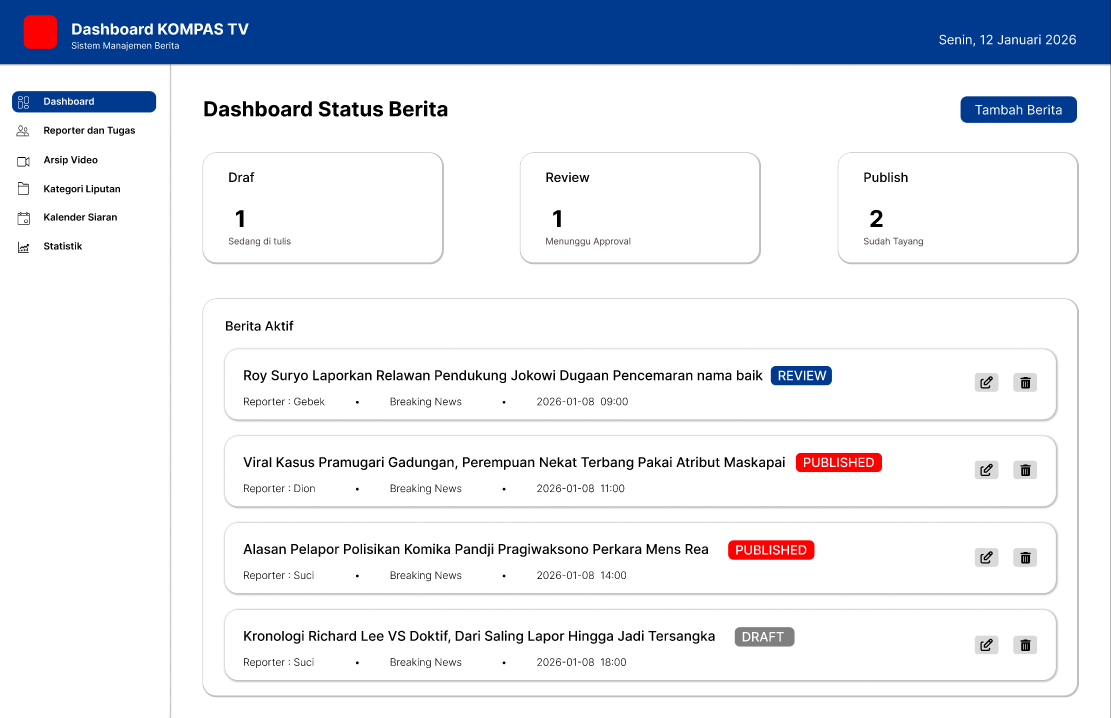This screenshot has height=718, width=1111.
Task: Delete the Pramugari Gadungan news item
Action: (x=1024, y=470)
